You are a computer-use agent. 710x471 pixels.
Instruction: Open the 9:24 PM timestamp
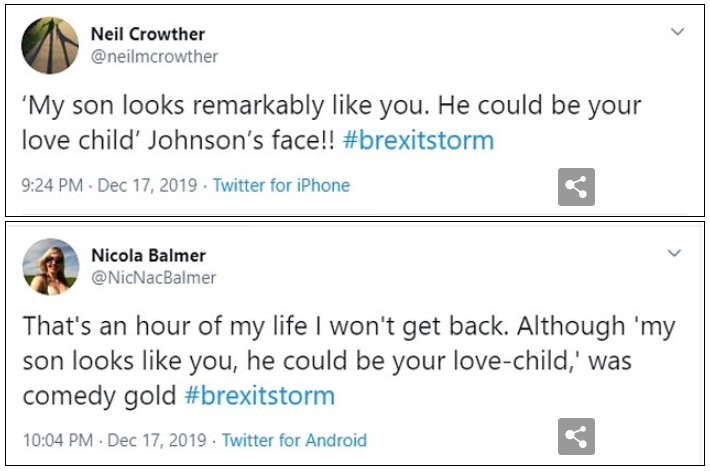pyautogui.click(x=52, y=185)
